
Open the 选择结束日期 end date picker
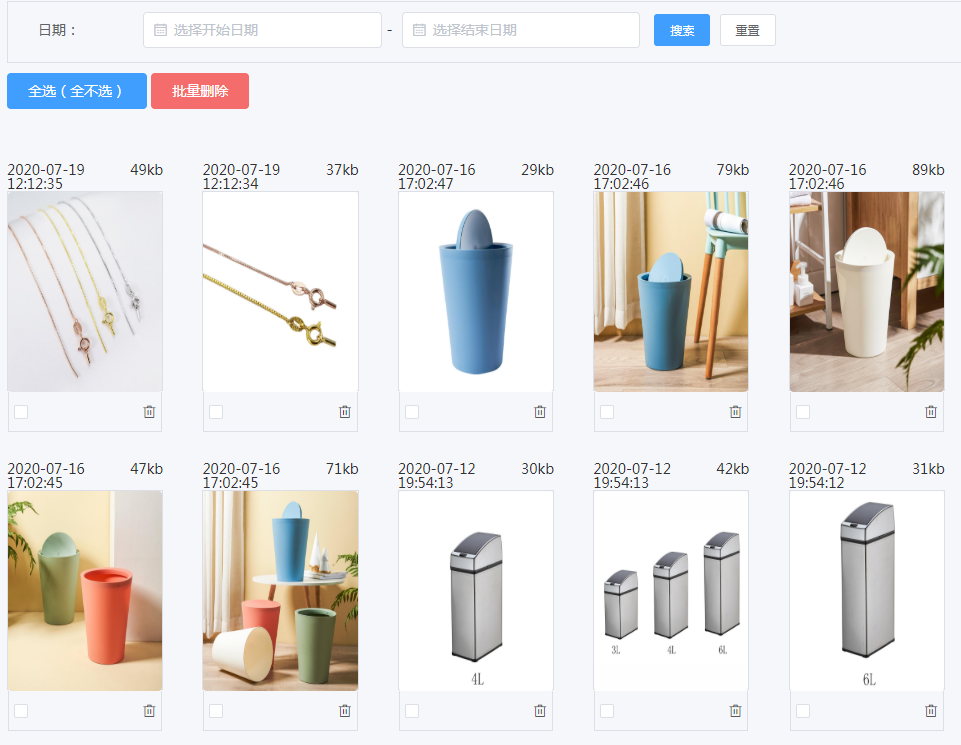point(521,30)
